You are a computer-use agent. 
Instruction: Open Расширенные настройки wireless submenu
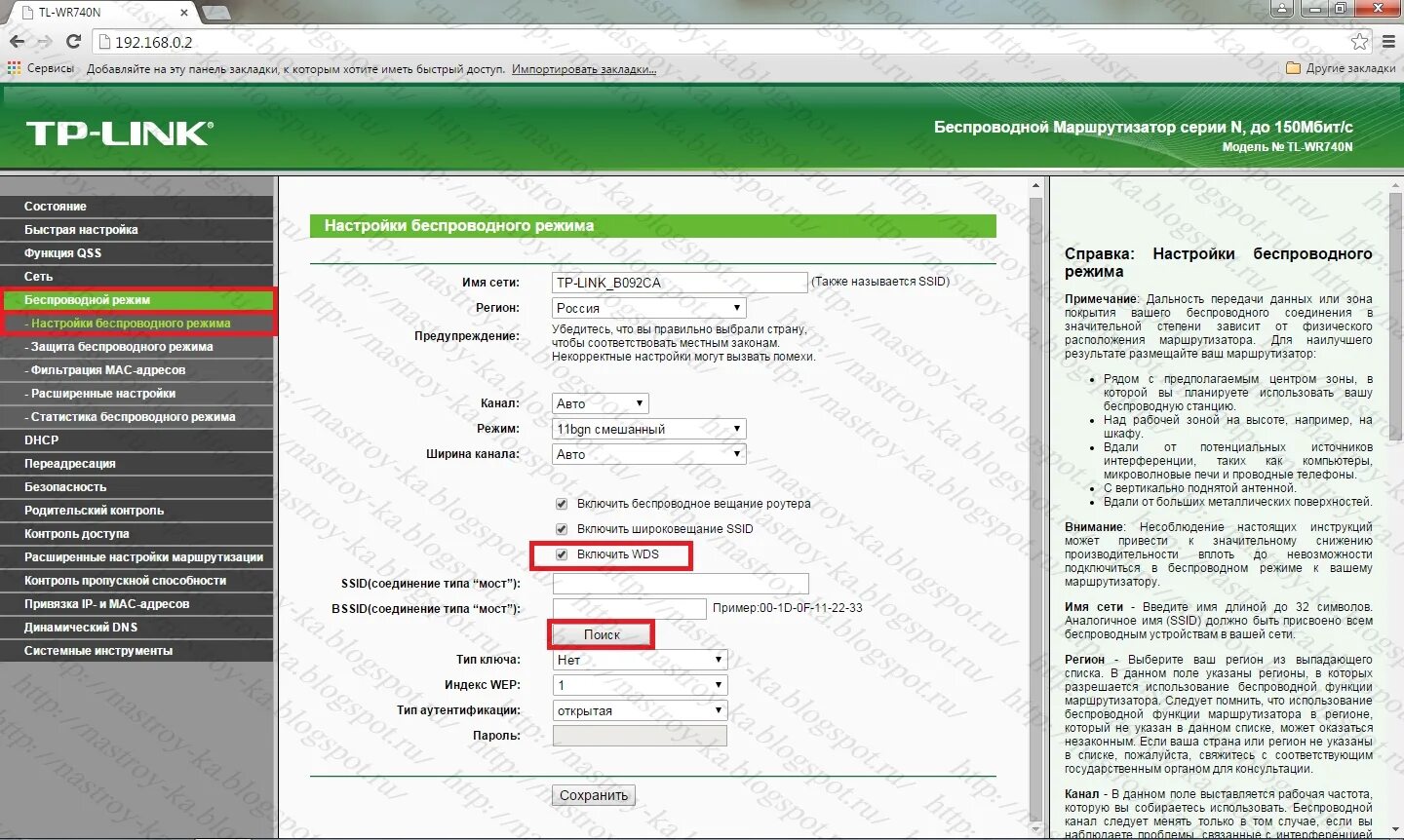(136, 394)
